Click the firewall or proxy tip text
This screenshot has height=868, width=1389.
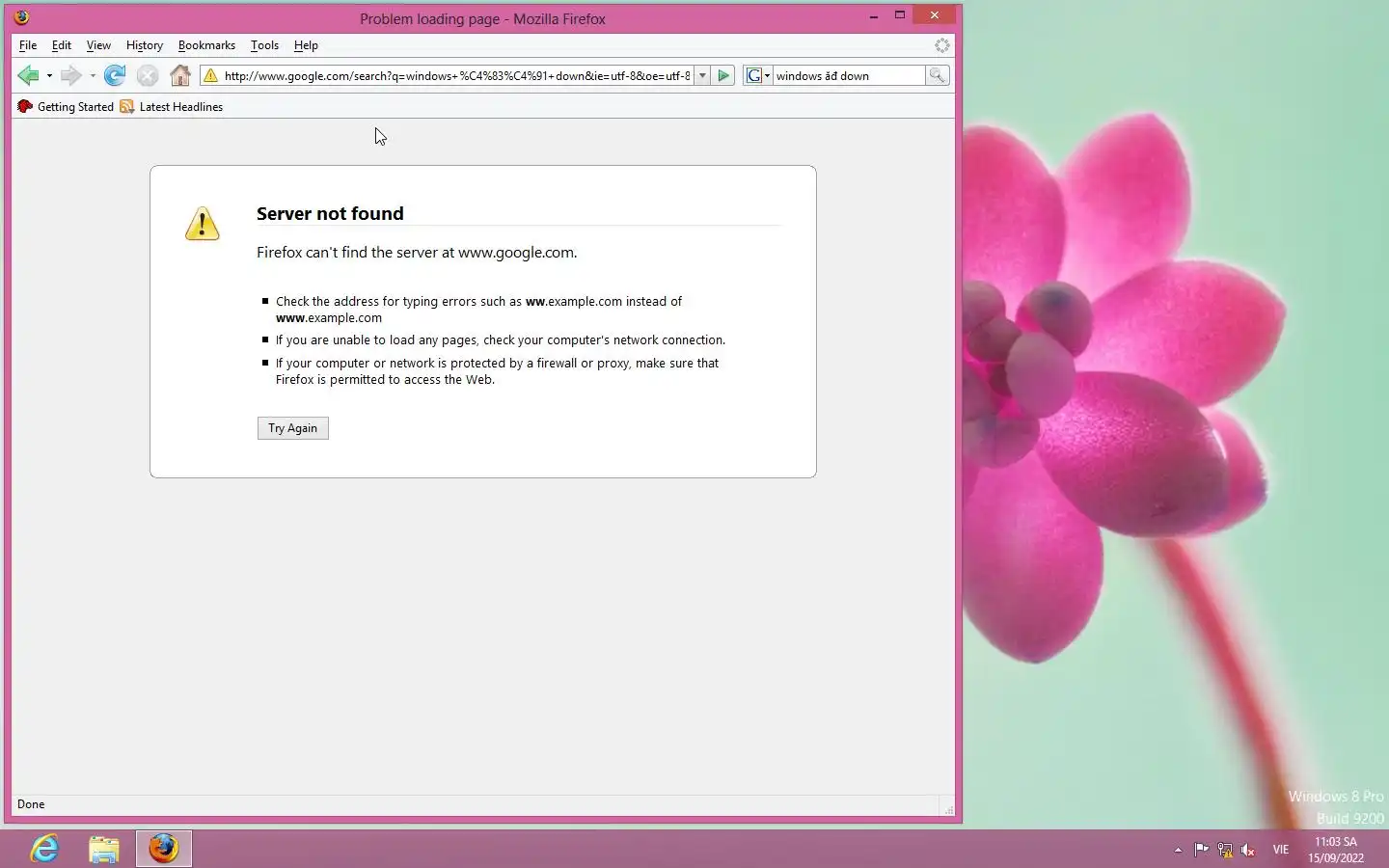pos(497,371)
